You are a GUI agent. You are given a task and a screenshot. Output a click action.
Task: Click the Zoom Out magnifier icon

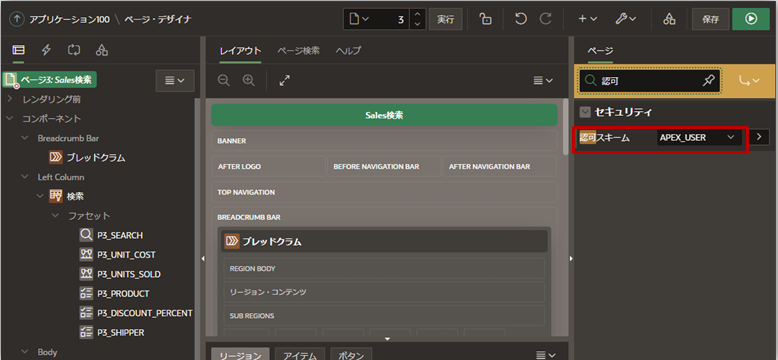tap(224, 80)
